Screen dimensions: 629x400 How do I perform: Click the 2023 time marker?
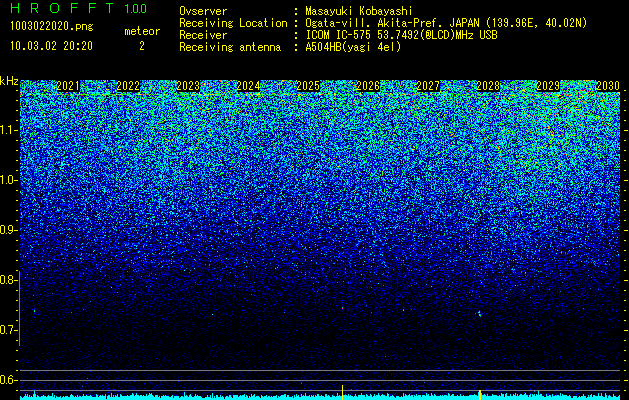[188, 86]
